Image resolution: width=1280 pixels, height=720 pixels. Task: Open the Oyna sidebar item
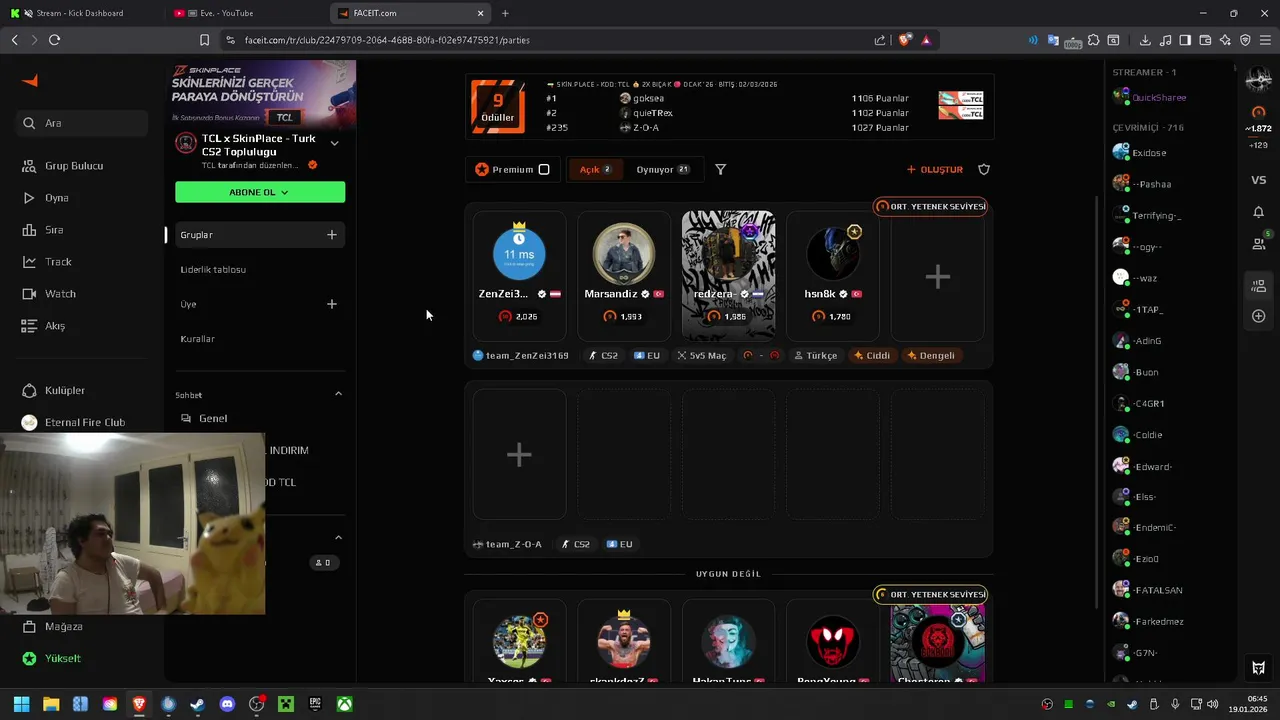pyautogui.click(x=46, y=198)
